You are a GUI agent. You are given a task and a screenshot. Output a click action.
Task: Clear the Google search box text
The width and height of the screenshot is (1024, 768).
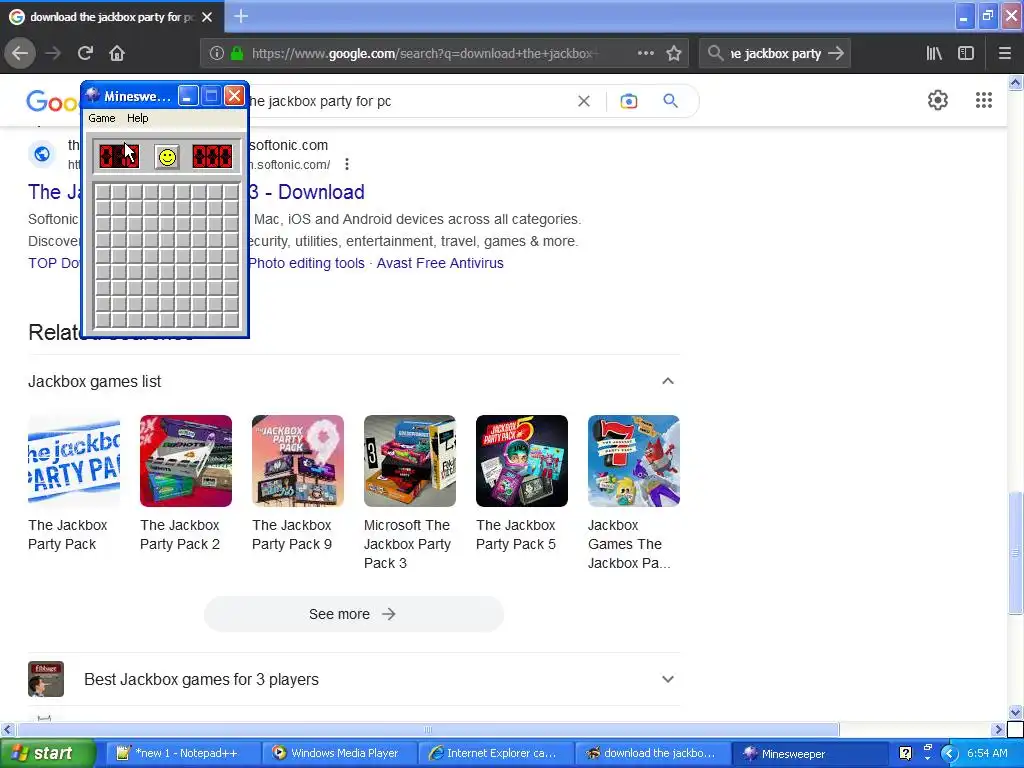584,101
